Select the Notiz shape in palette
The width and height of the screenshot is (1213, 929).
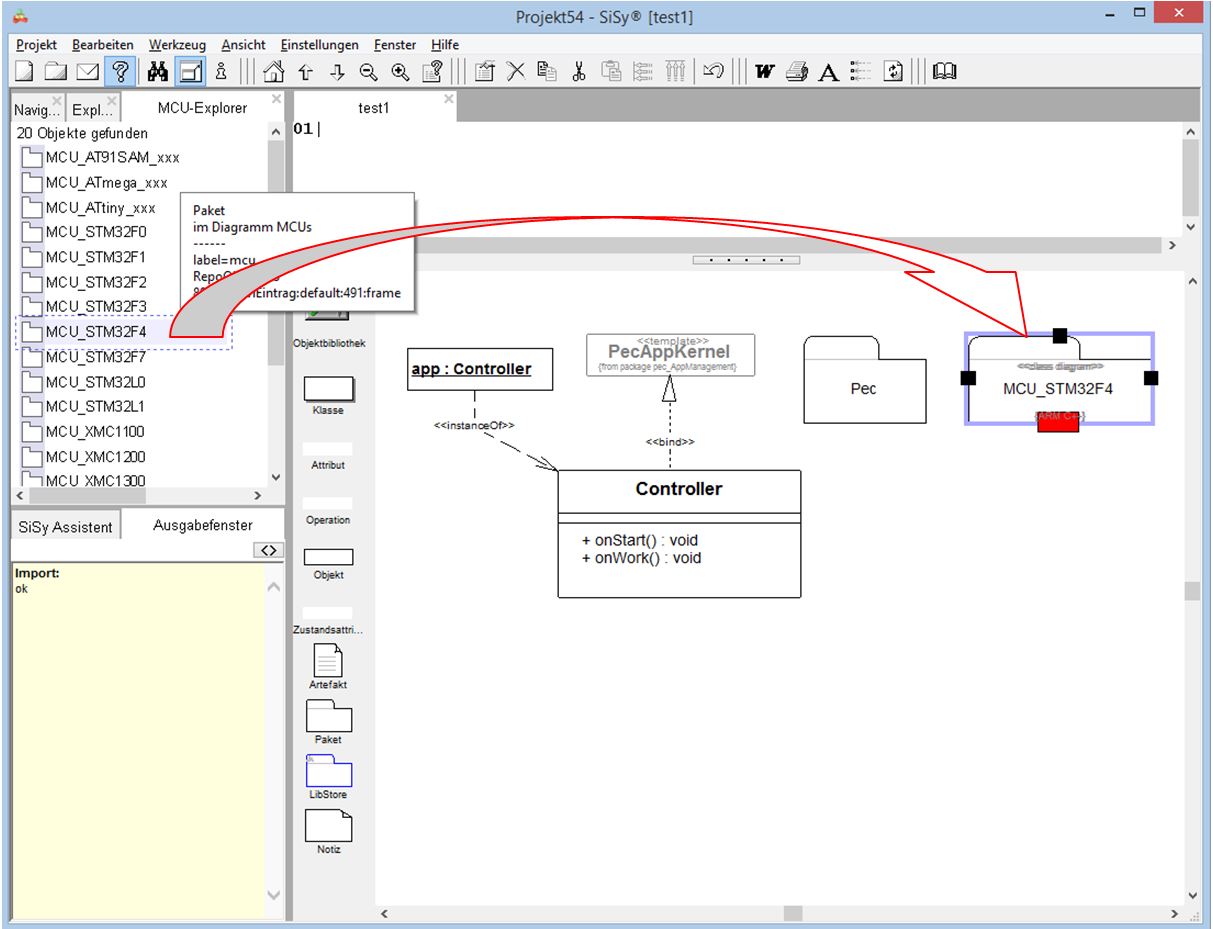[328, 826]
